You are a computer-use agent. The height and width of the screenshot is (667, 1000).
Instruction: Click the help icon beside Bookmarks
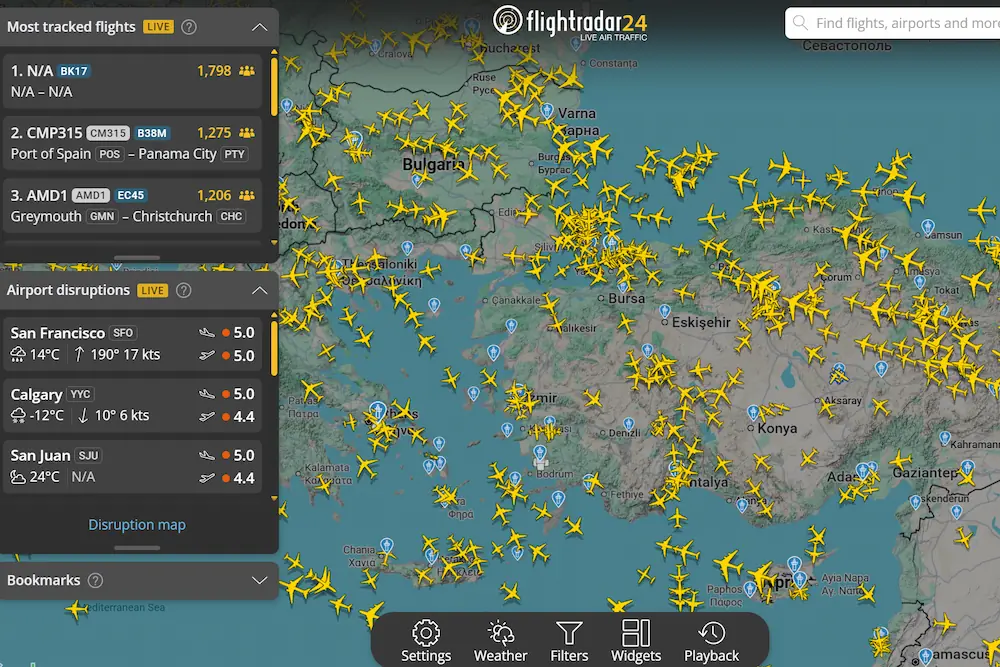(x=95, y=580)
